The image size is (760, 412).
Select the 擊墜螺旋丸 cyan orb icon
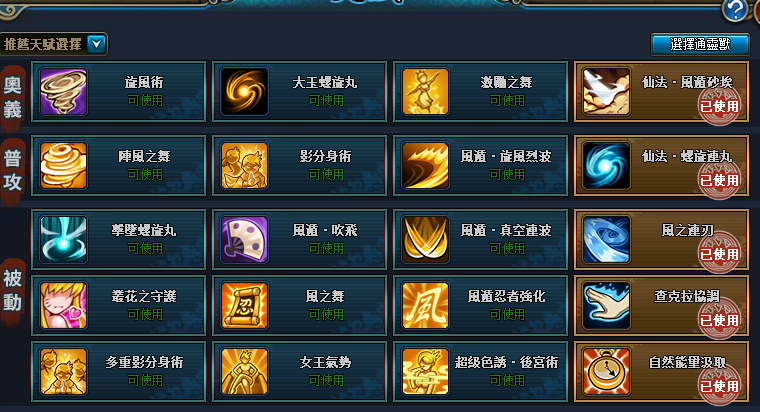(63, 239)
